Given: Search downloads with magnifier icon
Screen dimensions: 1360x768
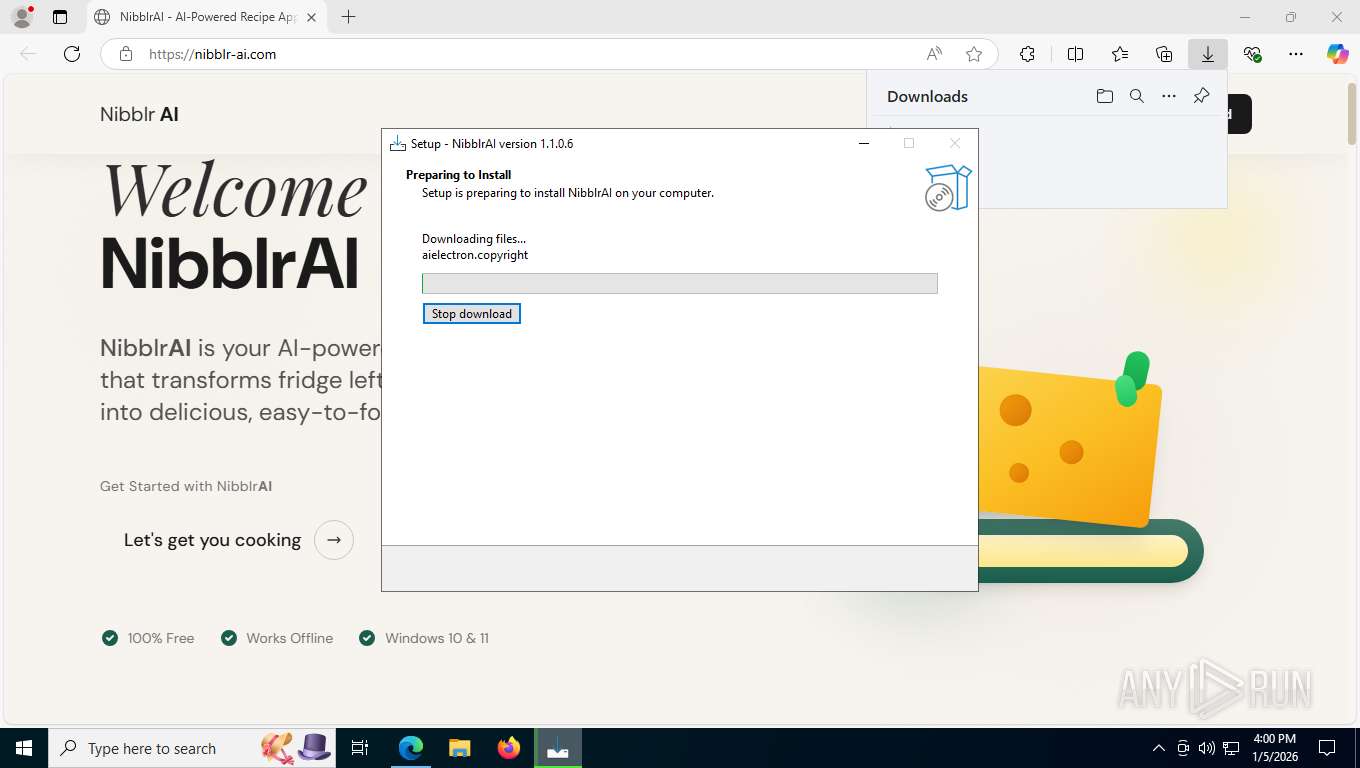Looking at the screenshot, I should coord(1136,96).
